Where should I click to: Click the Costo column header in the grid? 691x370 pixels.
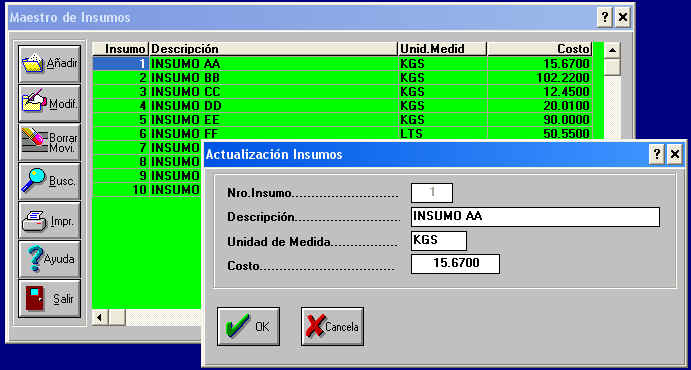tap(539, 49)
